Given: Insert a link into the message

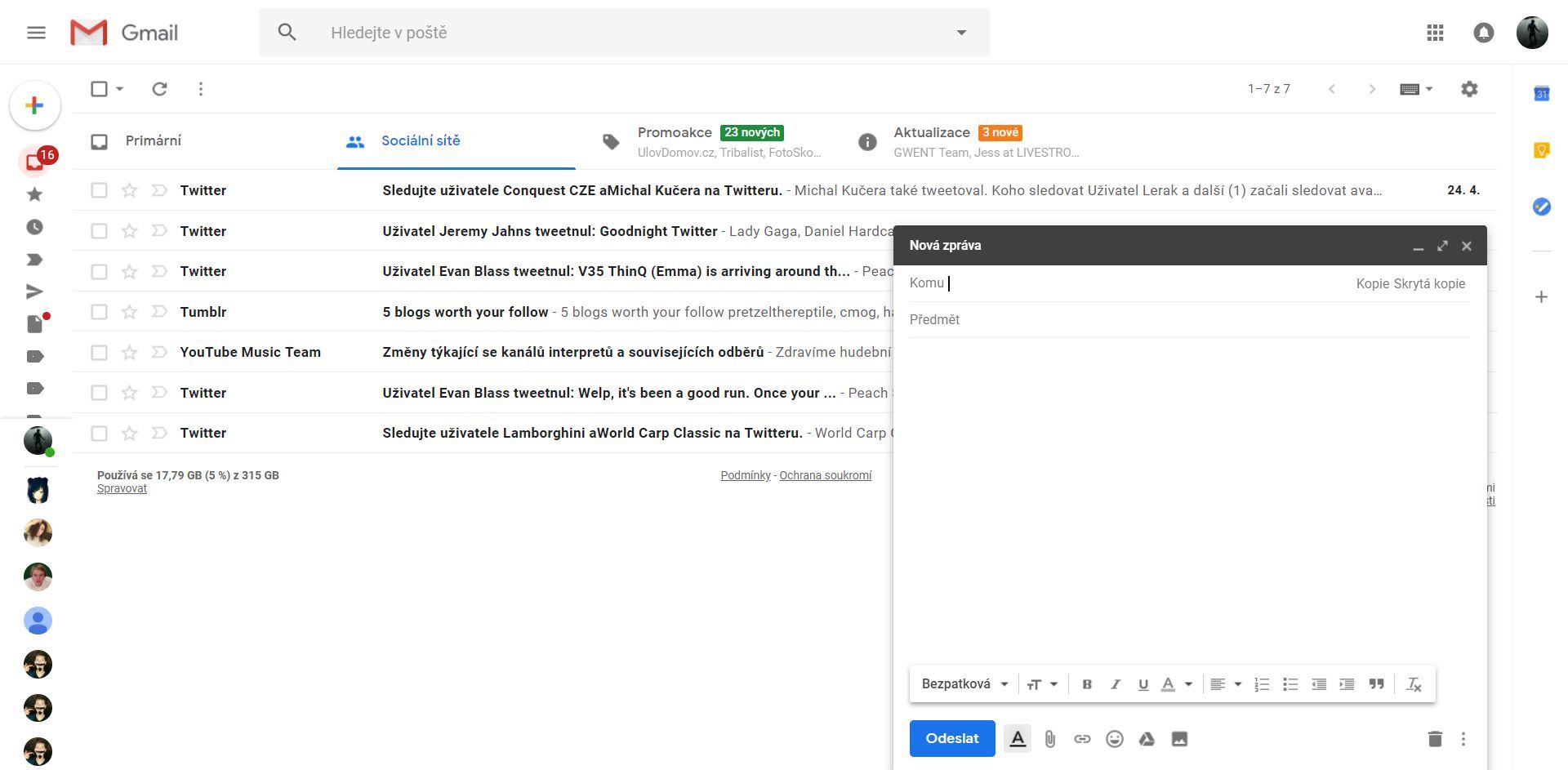Looking at the screenshot, I should pos(1082,738).
